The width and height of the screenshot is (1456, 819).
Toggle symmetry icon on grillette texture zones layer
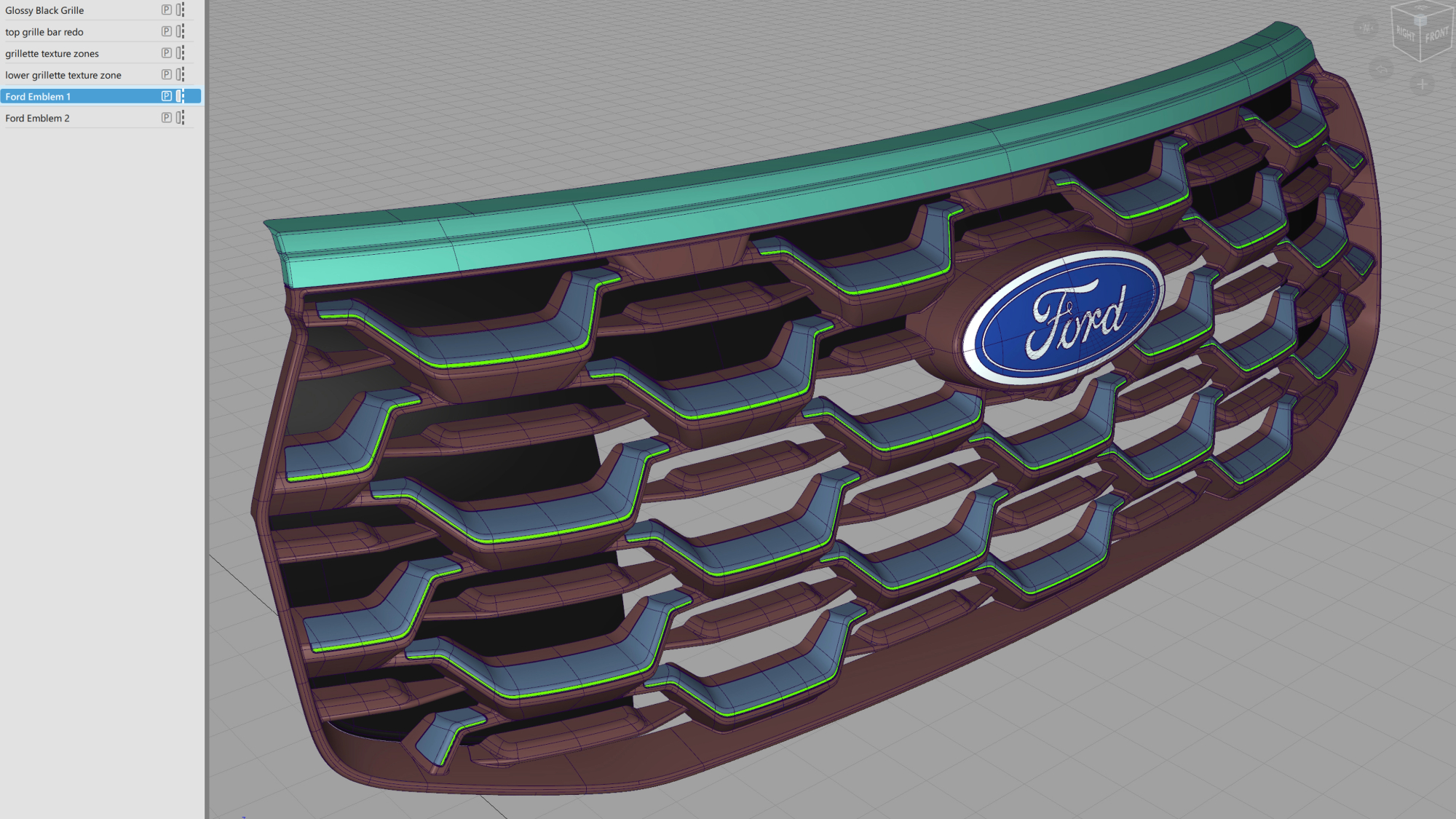pyautogui.click(x=181, y=52)
